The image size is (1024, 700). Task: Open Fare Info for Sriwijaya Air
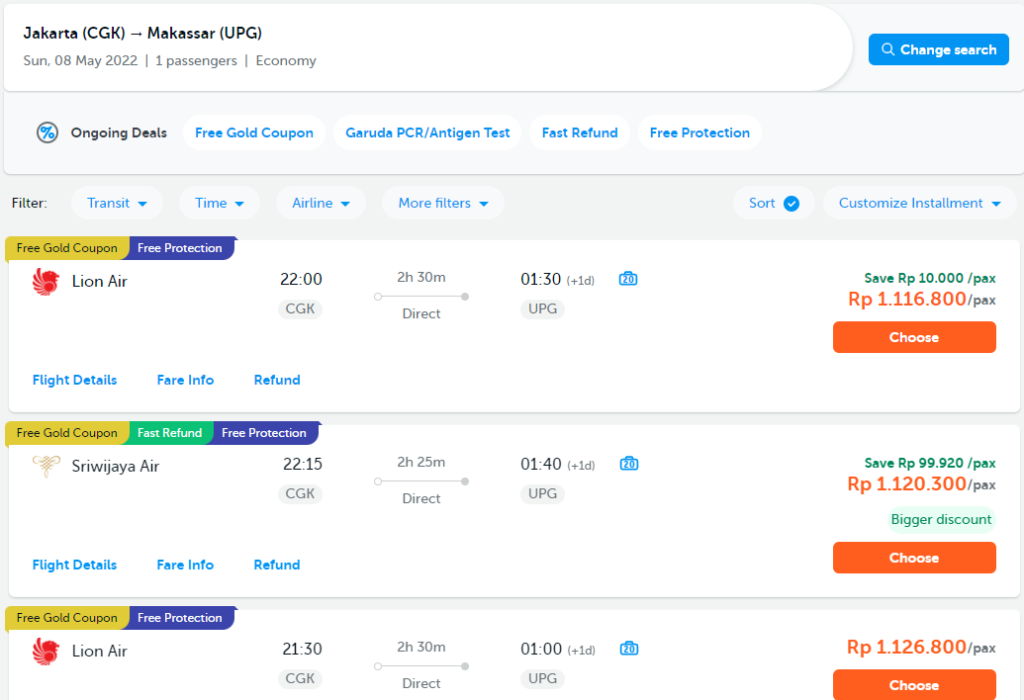(x=185, y=565)
